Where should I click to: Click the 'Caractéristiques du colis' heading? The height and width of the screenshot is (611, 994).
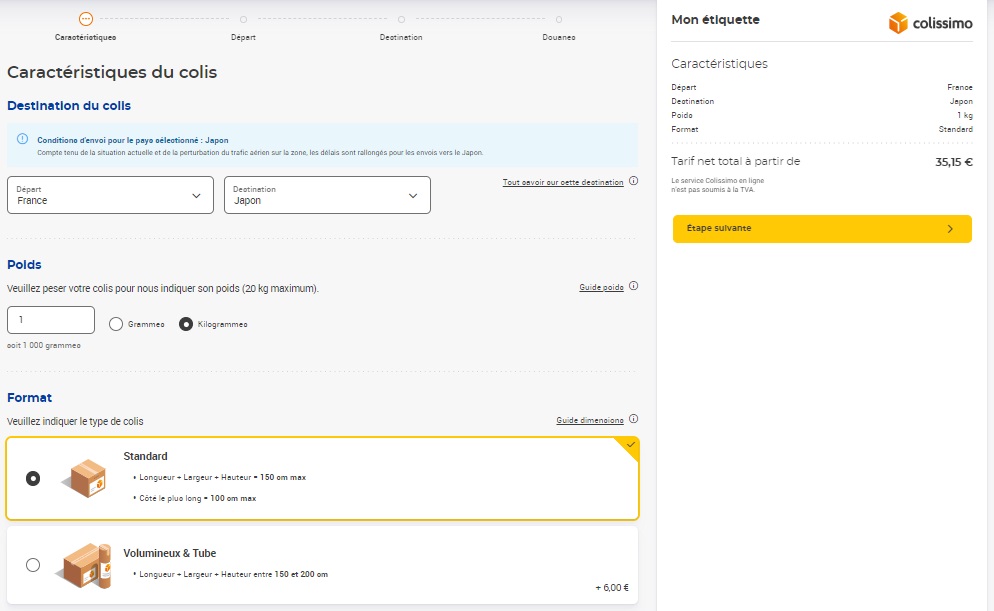click(112, 72)
